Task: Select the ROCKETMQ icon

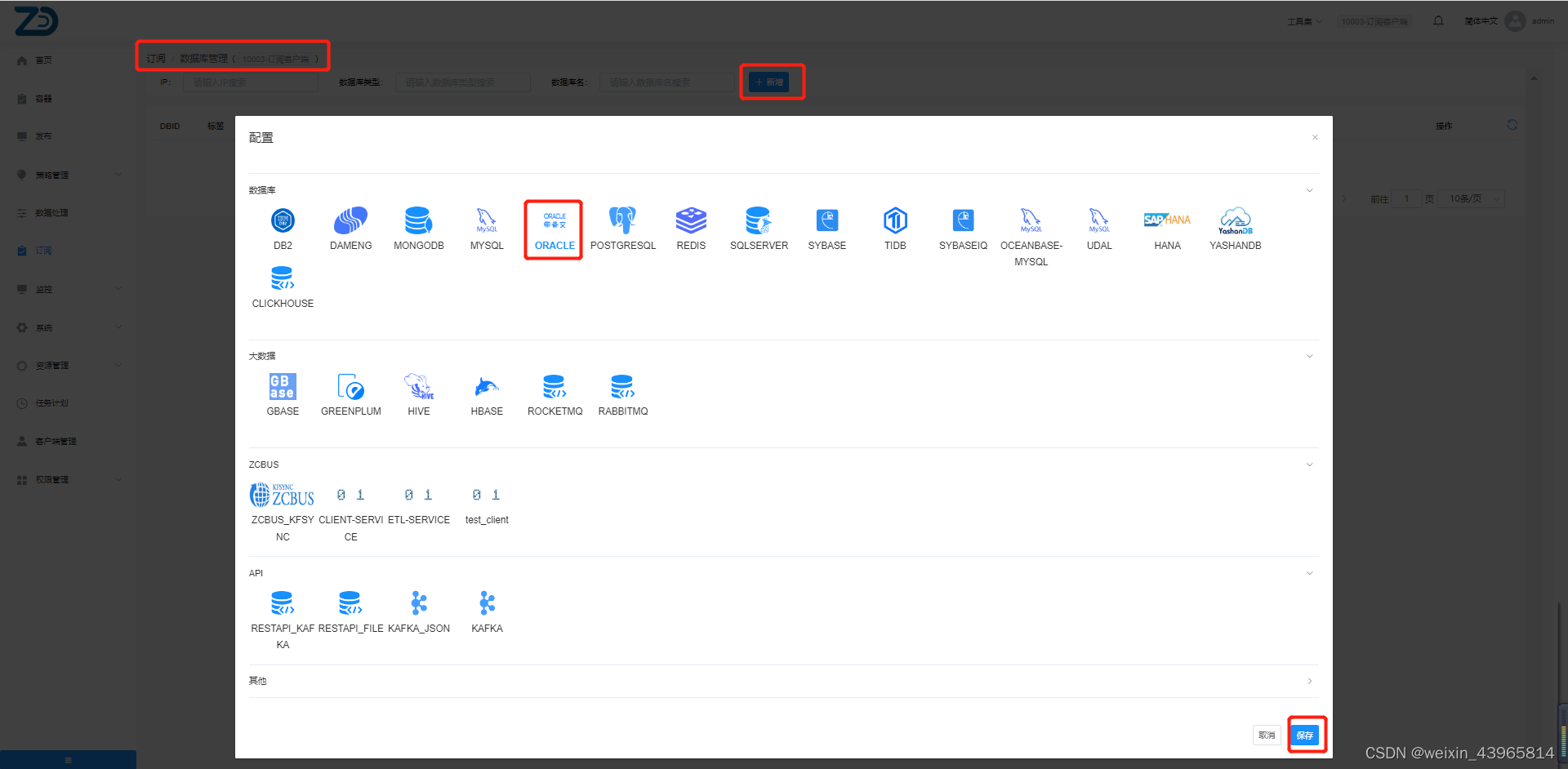Action: 555,386
